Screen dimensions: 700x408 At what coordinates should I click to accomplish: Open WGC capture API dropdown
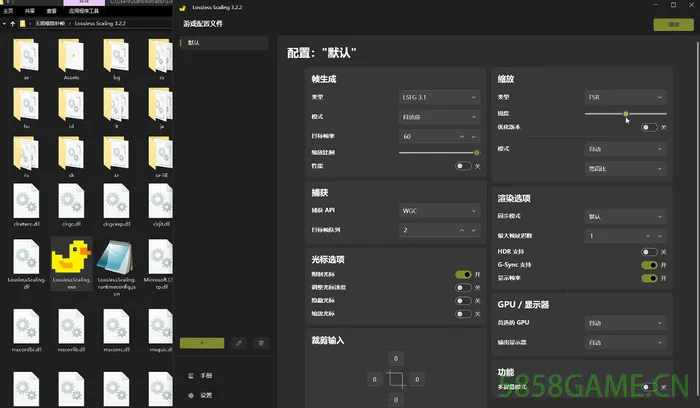pyautogui.click(x=439, y=211)
